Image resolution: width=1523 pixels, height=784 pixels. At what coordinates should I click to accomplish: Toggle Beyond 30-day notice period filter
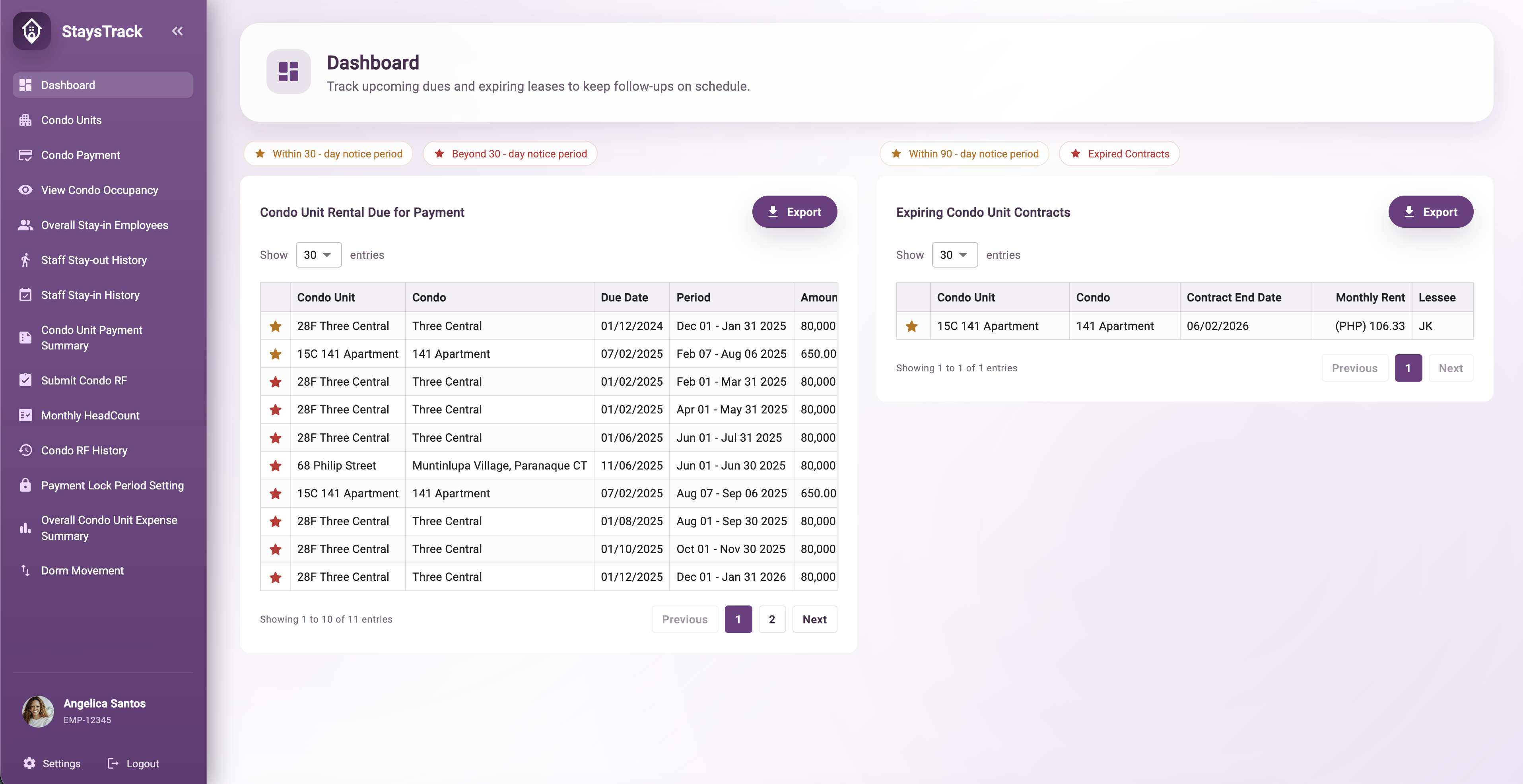pos(510,154)
